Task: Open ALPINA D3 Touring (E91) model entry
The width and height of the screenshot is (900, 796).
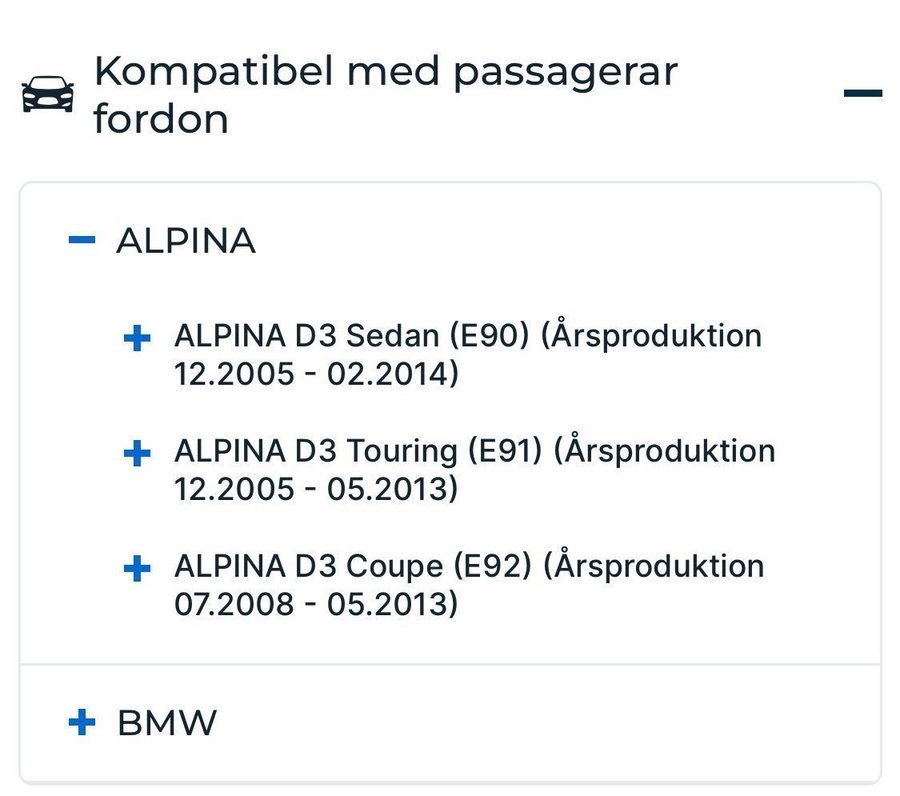Action: point(475,469)
